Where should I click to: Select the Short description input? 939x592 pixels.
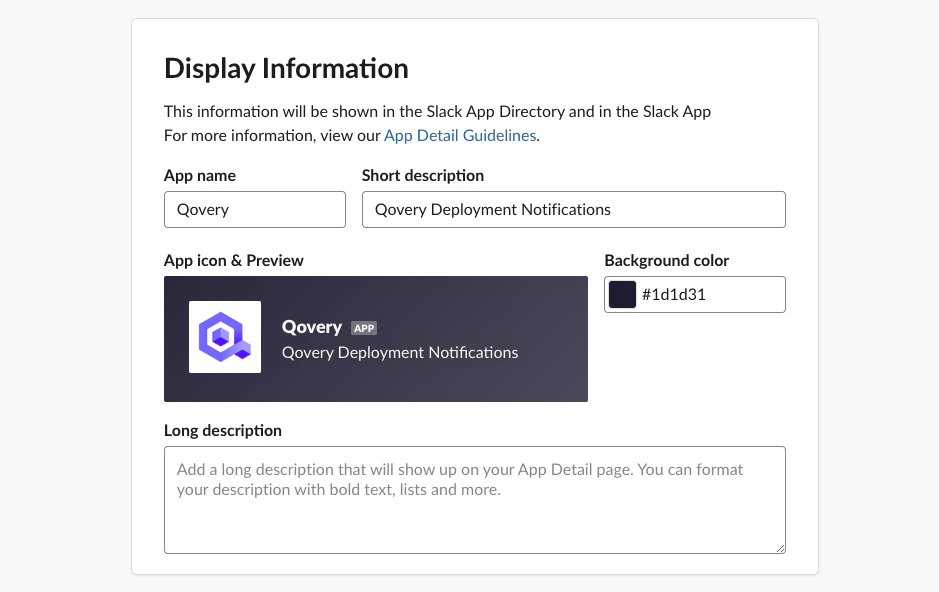[x=573, y=209]
